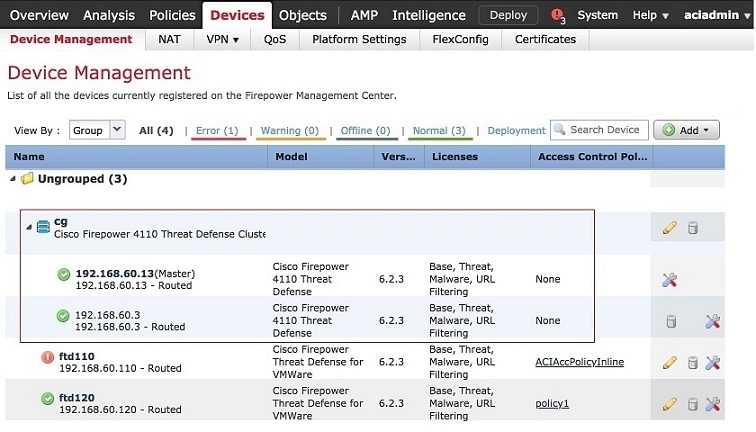This screenshot has width=756, height=432.
Task: Open the View By Group dropdown
Action: click(97, 130)
